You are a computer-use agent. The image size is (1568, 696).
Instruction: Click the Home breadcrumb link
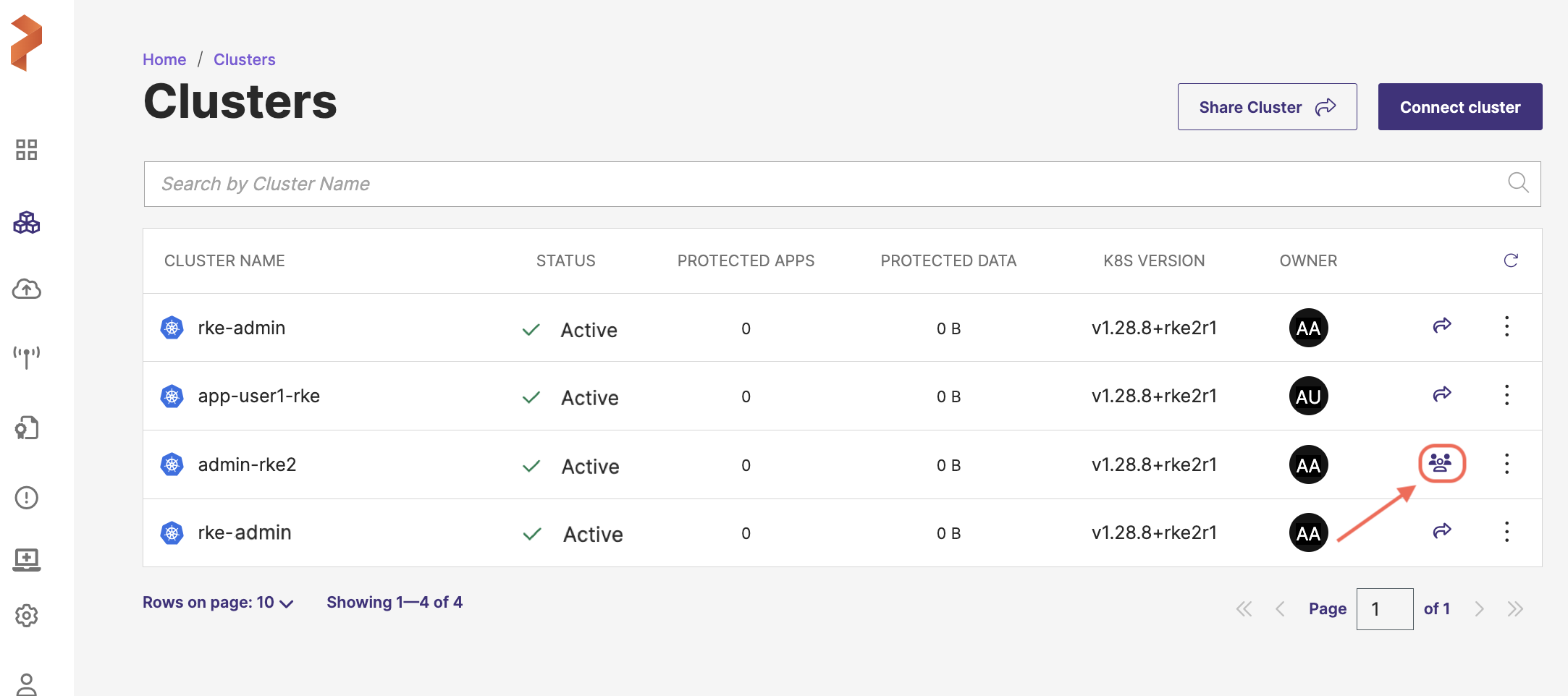[164, 59]
